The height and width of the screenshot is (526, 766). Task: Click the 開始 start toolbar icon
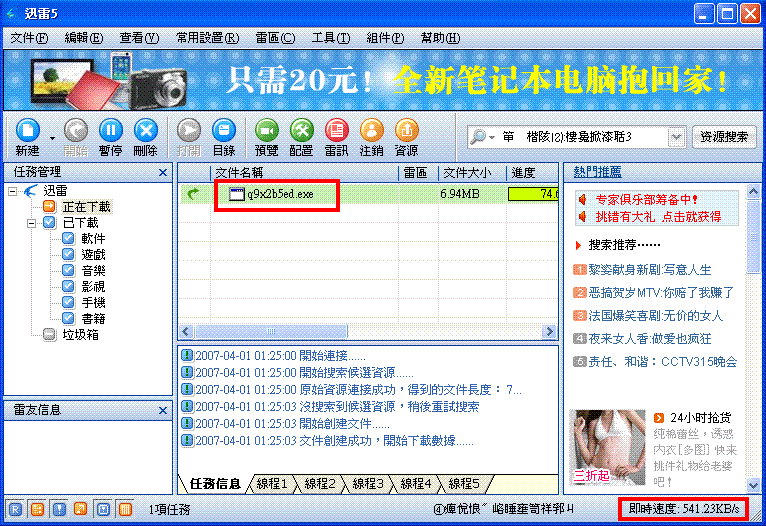pos(76,130)
